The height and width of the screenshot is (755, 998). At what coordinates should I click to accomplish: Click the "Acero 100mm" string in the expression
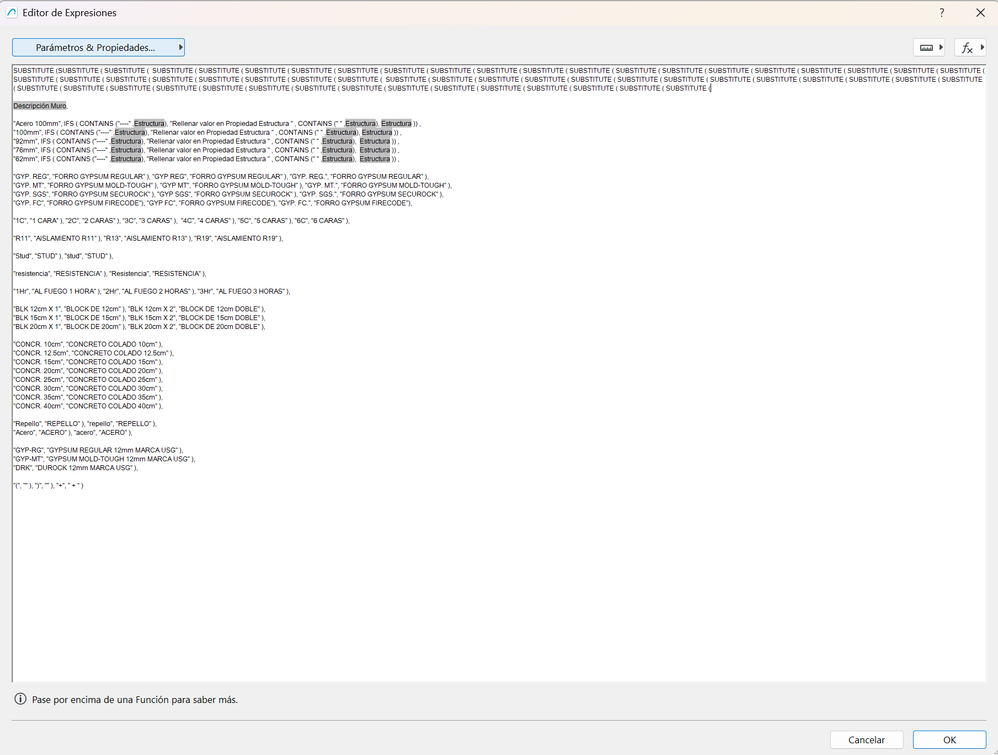pyautogui.click(x=37, y=123)
